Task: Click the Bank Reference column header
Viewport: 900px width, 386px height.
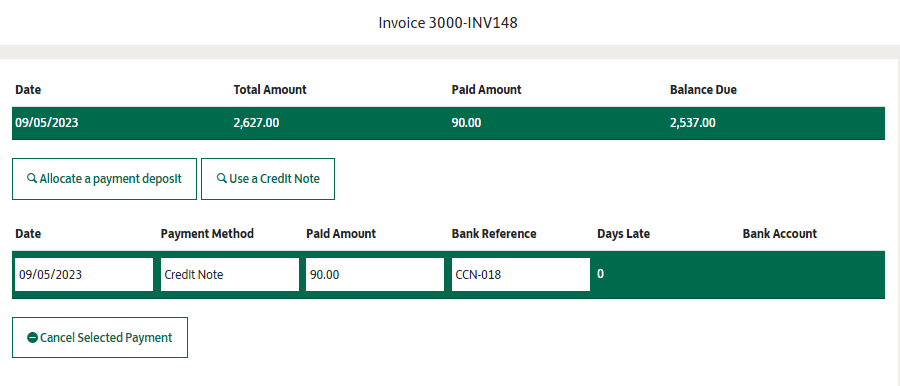Action: pyautogui.click(x=494, y=234)
